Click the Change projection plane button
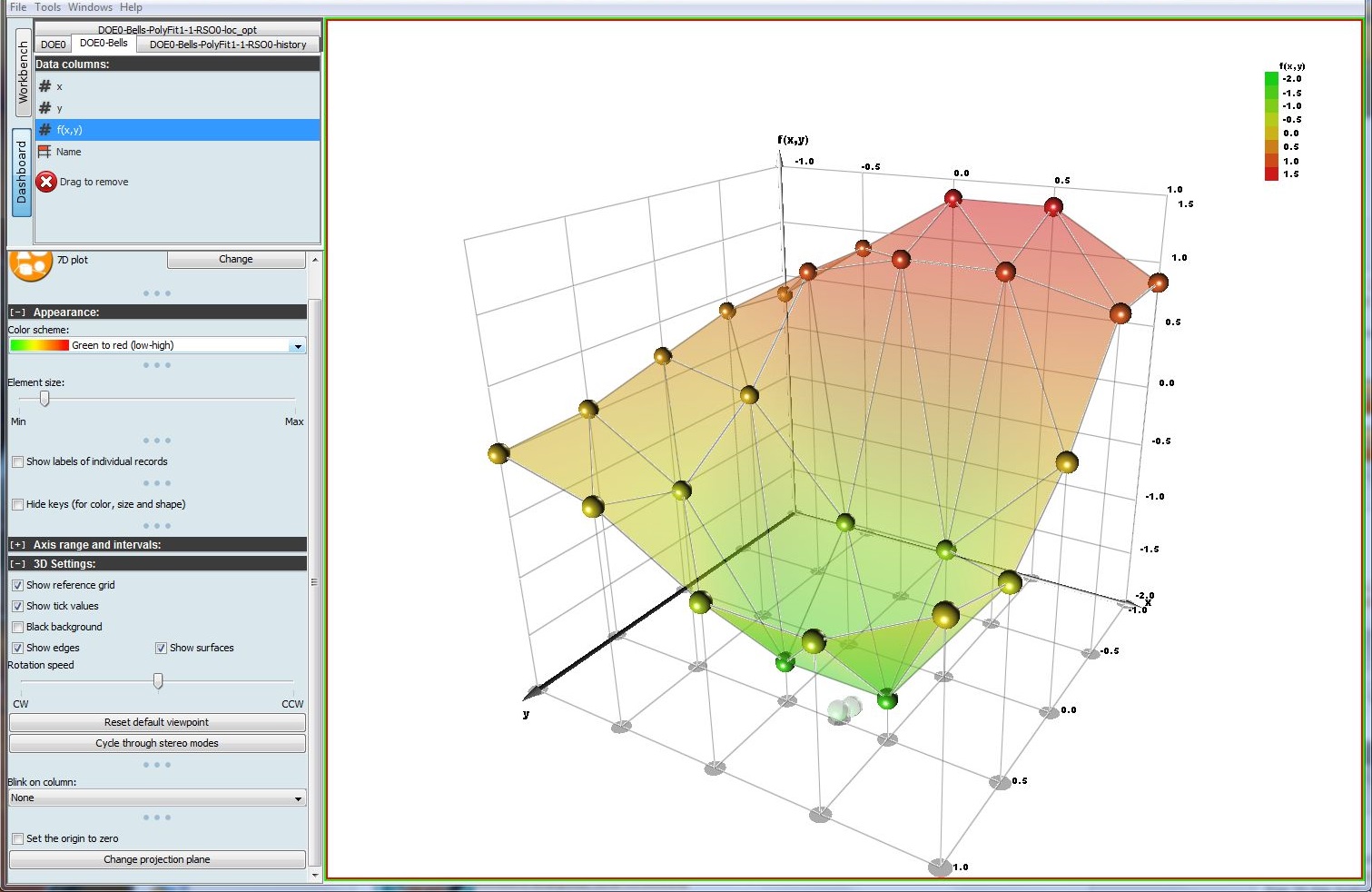This screenshot has height=892, width=1372. 156,859
